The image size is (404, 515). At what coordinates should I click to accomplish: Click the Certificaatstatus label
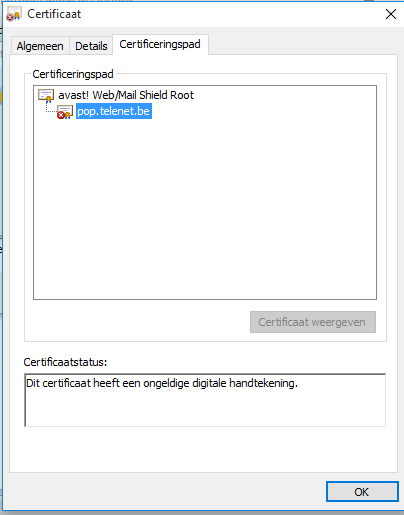pos(65,362)
